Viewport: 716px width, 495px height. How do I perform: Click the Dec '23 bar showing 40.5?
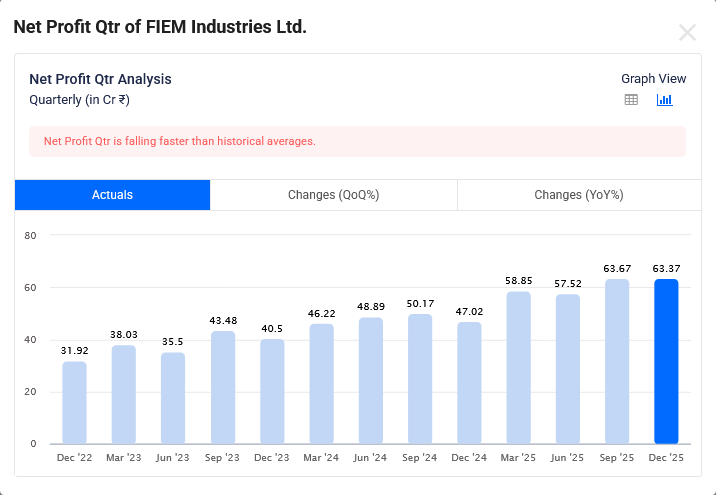[272, 392]
